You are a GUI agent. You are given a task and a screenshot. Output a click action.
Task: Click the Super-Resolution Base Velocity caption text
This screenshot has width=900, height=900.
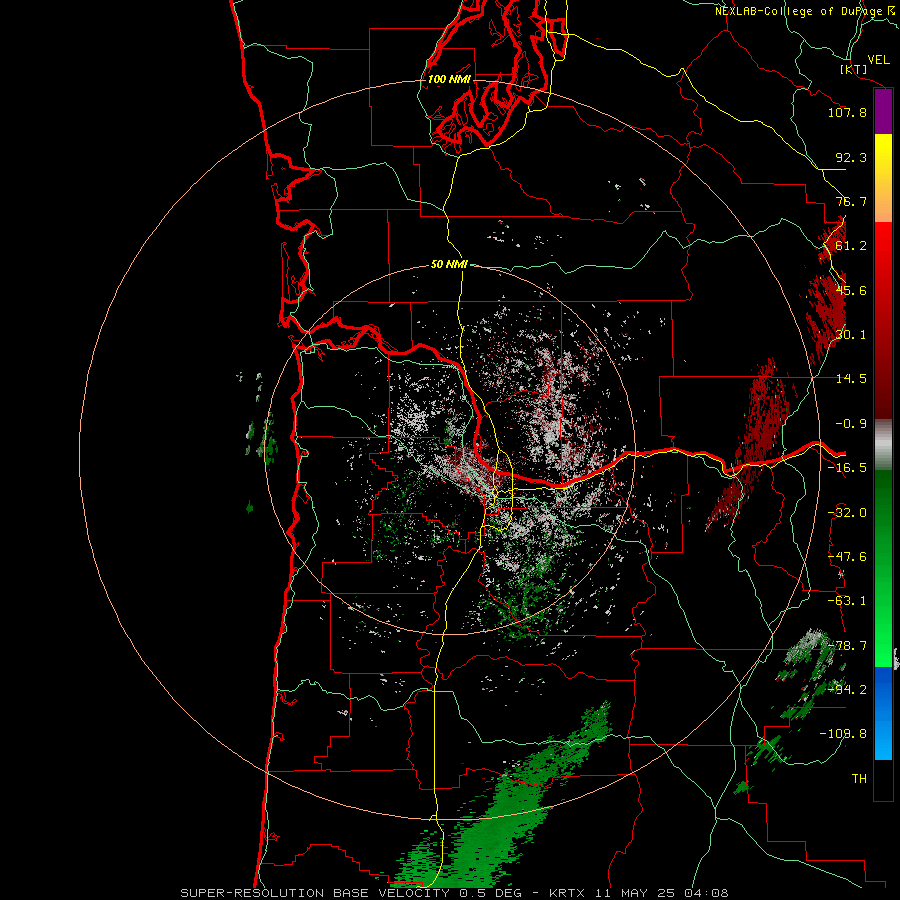(454, 893)
